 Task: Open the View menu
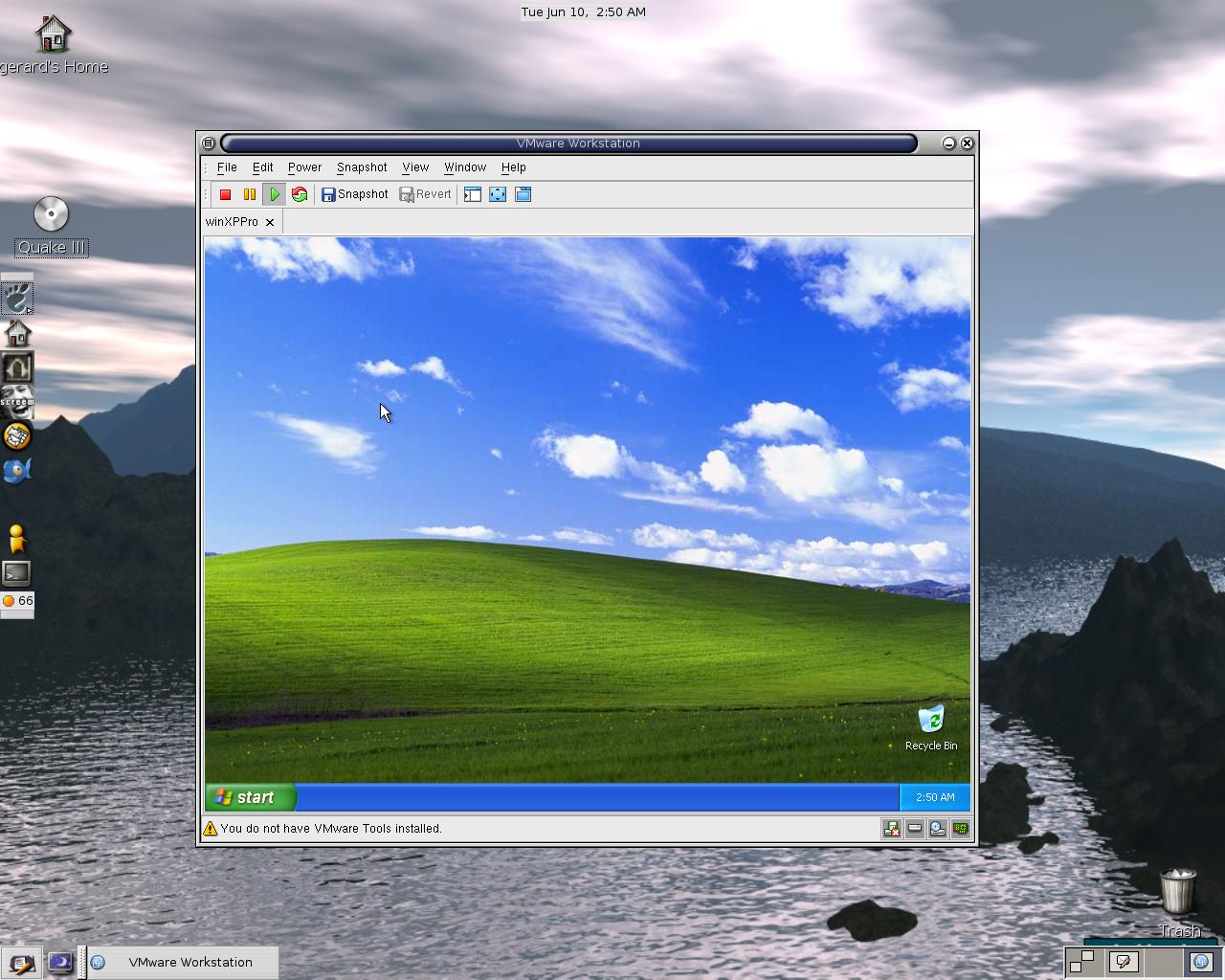click(415, 167)
